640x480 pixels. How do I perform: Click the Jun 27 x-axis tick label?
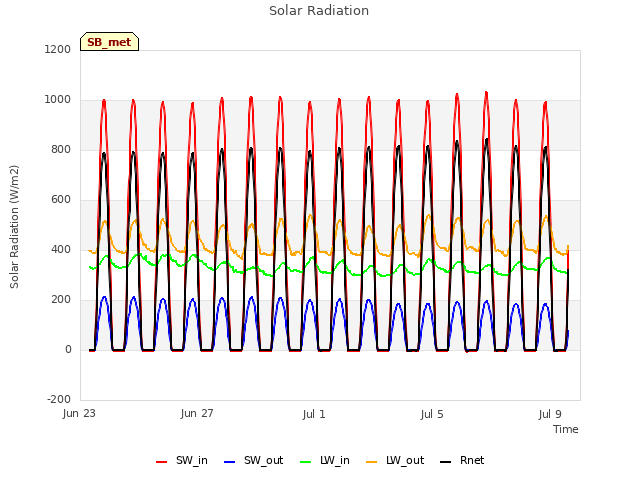click(197, 413)
